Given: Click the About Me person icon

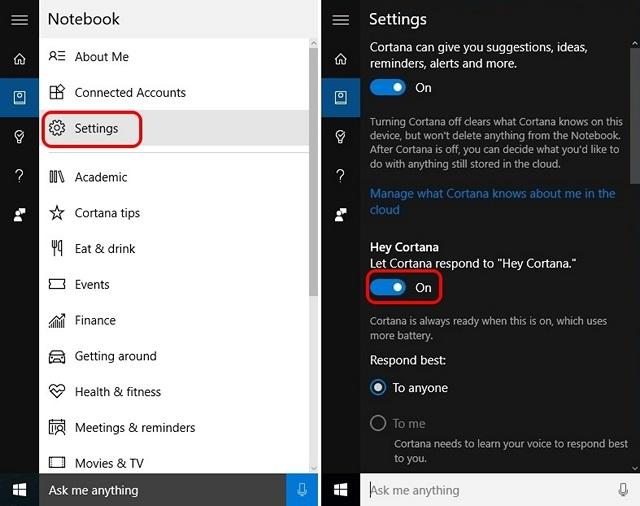Looking at the screenshot, I should (x=57, y=56).
